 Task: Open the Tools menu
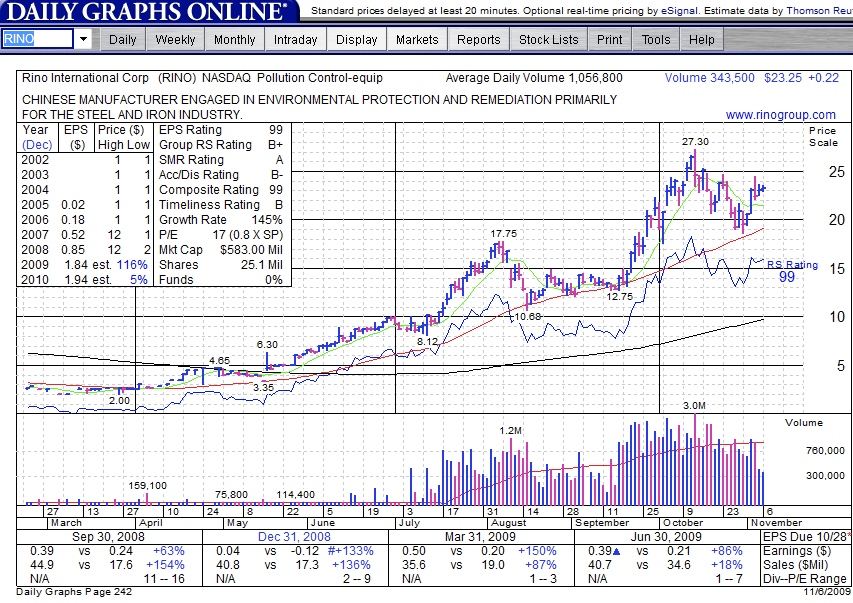[x=656, y=40]
